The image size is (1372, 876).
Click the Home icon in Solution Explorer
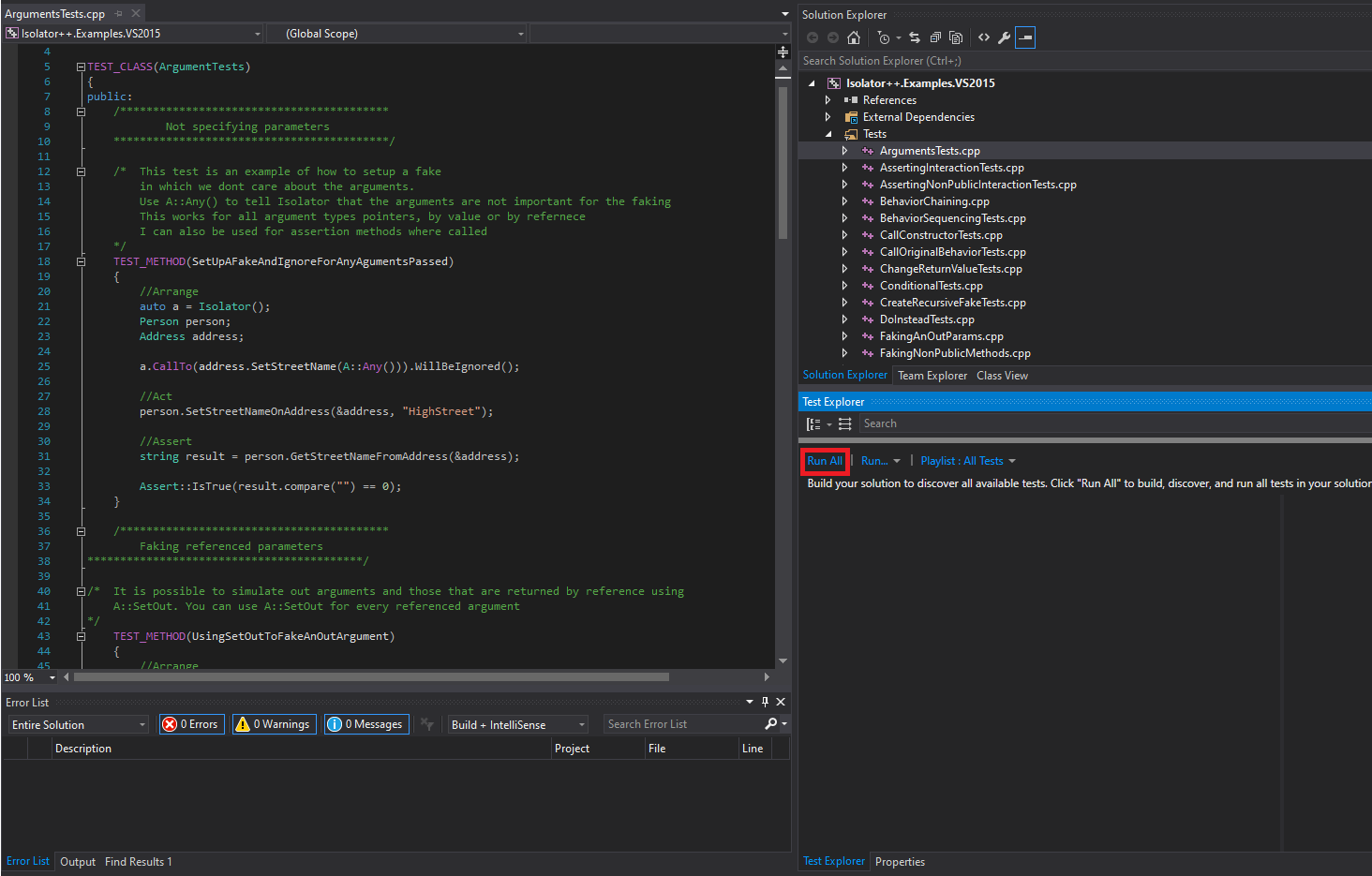click(853, 37)
